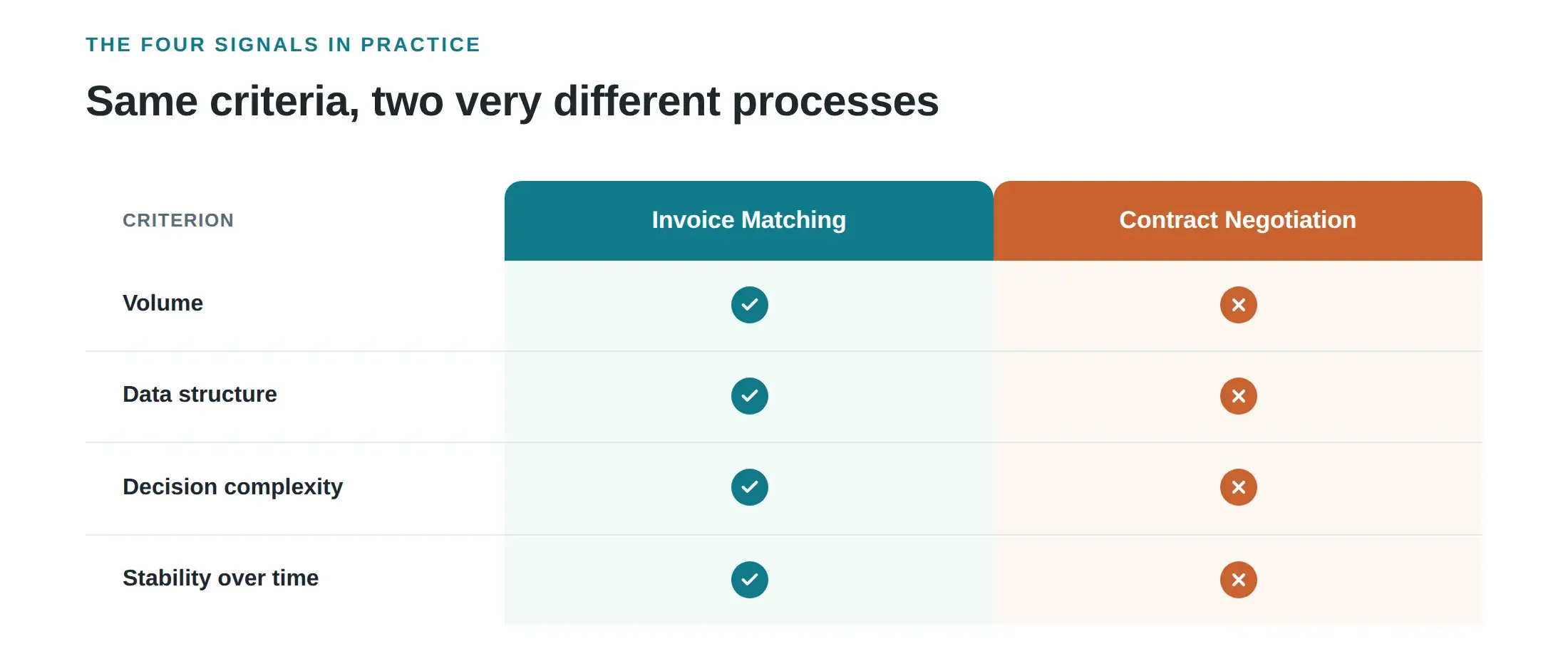Select the Stability over time label
The image size is (1568, 661).
coord(220,578)
